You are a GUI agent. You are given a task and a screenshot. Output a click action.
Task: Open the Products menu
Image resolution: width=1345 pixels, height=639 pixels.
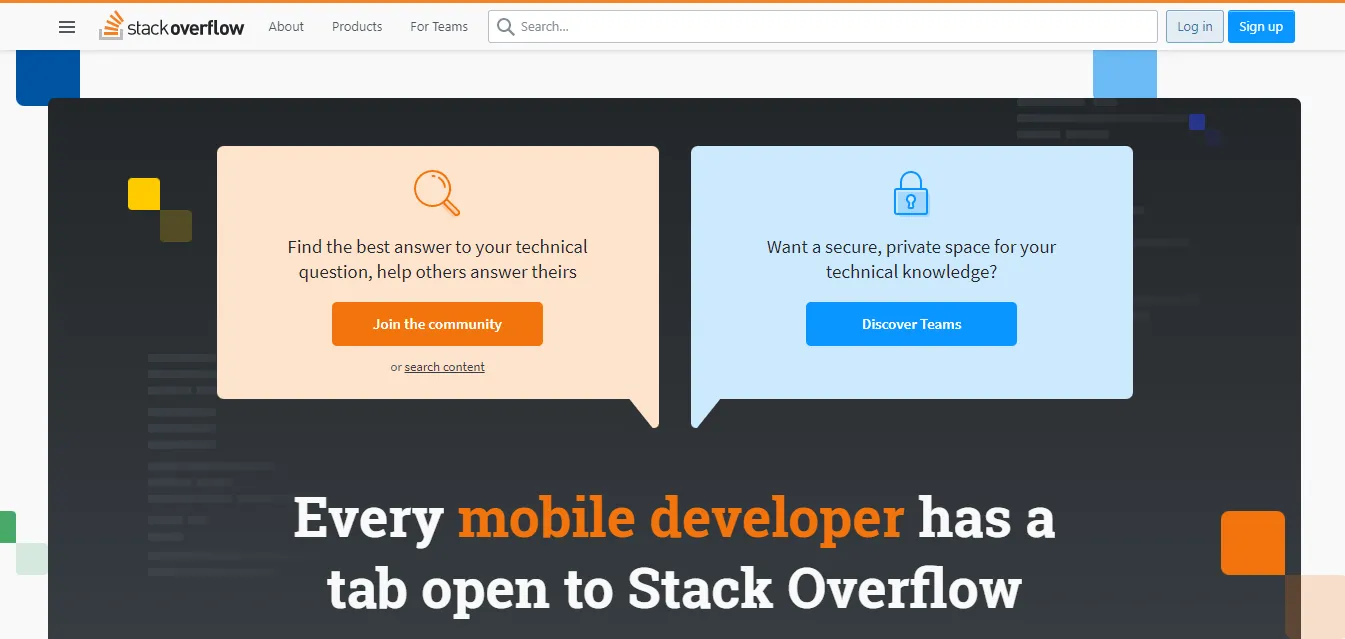click(x=356, y=27)
